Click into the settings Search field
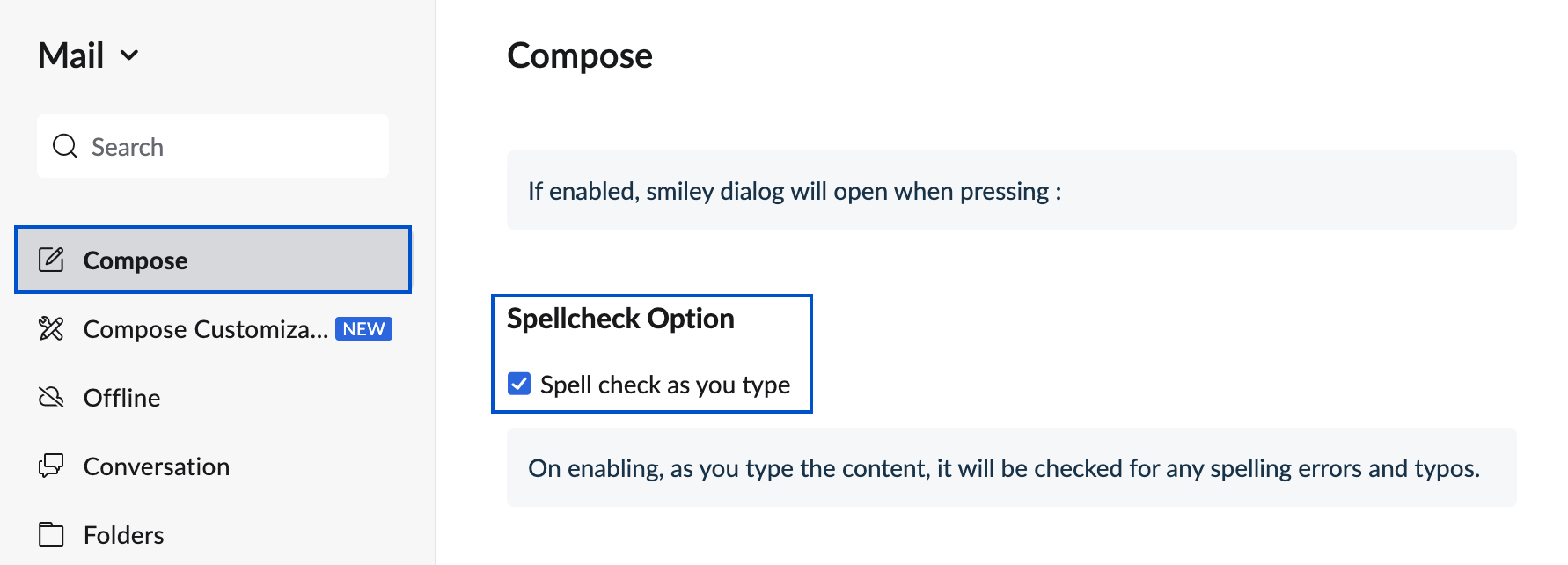 [x=229, y=146]
